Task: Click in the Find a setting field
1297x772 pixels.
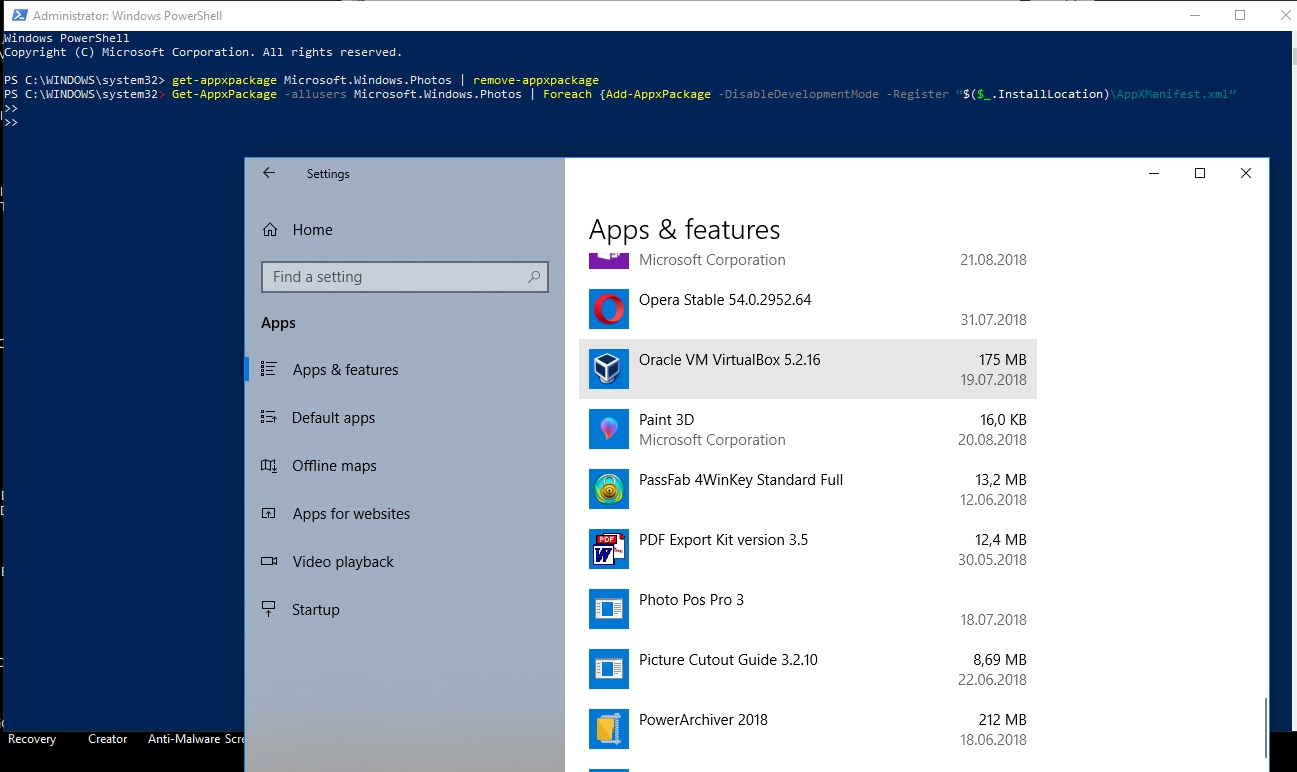Action: point(404,277)
